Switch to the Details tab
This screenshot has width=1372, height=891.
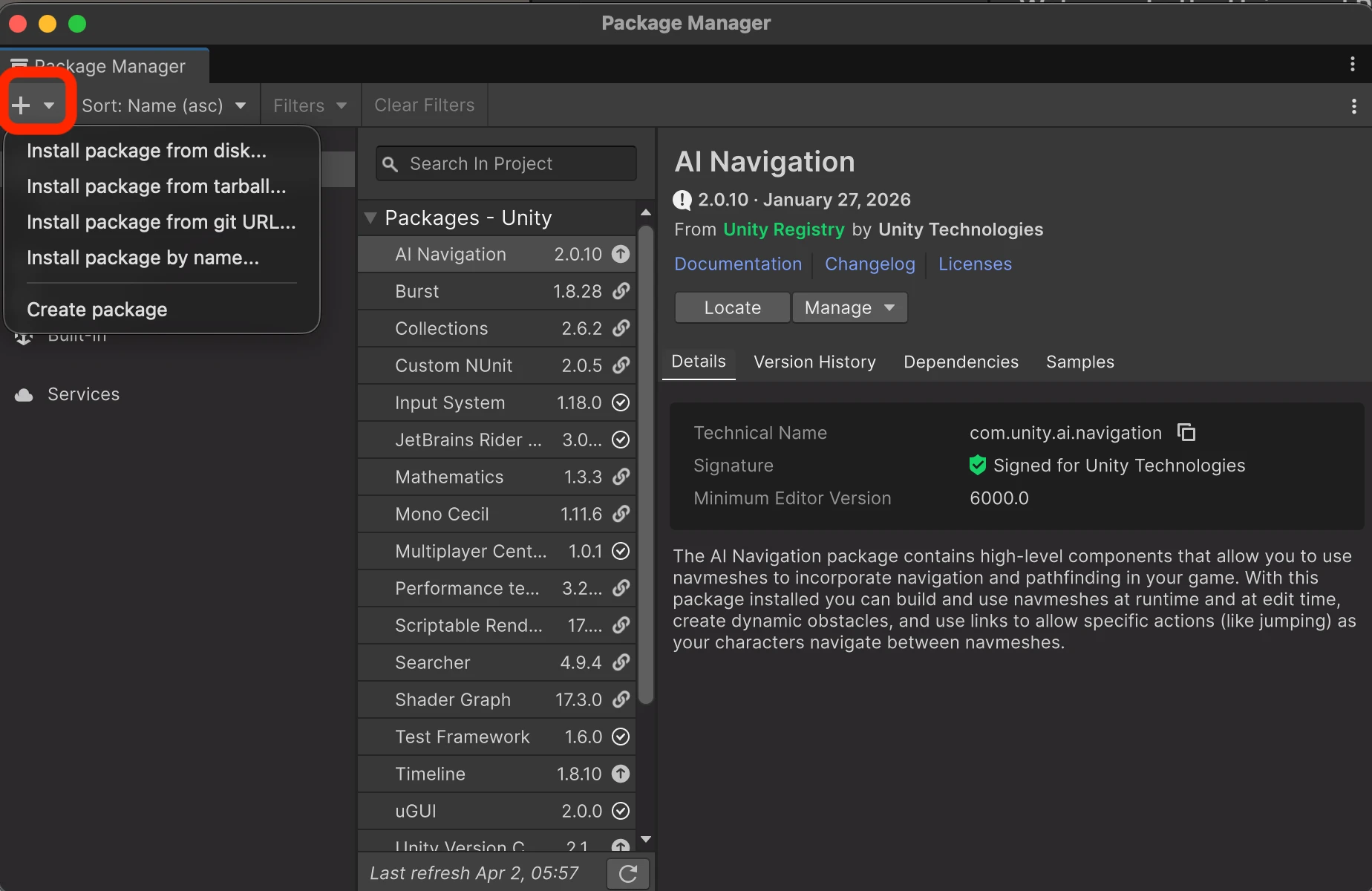point(699,362)
